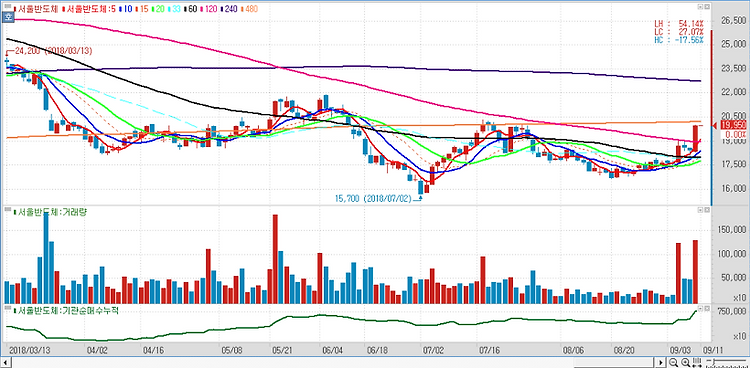Click the 23,500 price axis label
750x368 pixels.
tap(734, 68)
